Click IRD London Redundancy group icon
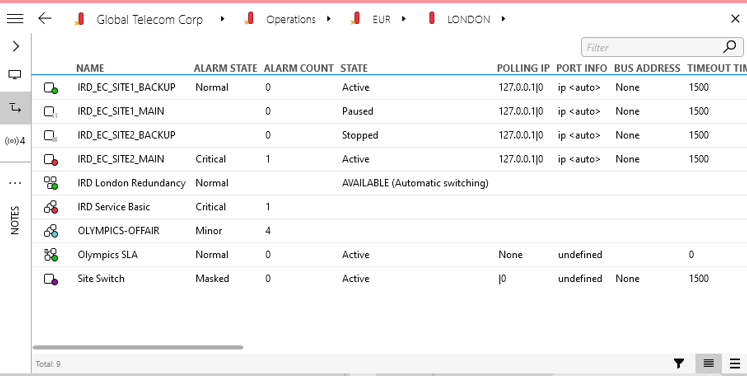The image size is (747, 376). 50,183
